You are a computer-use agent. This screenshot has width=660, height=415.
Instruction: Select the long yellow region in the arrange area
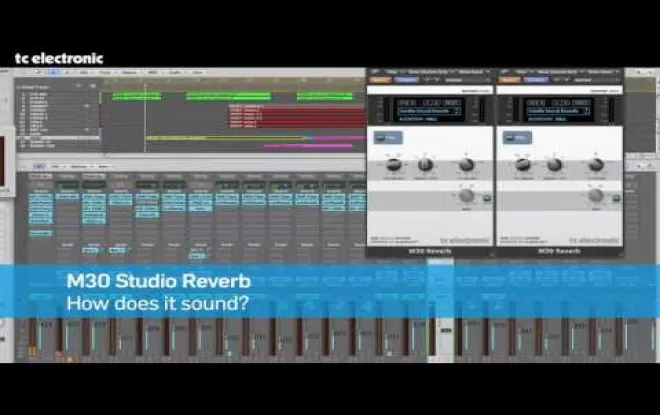(x=227, y=138)
